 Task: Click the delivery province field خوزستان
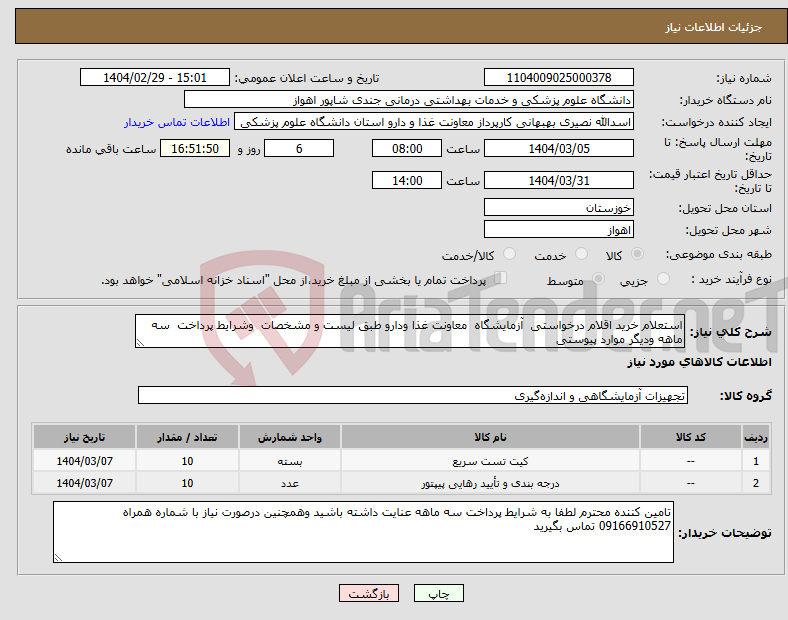pyautogui.click(x=558, y=208)
